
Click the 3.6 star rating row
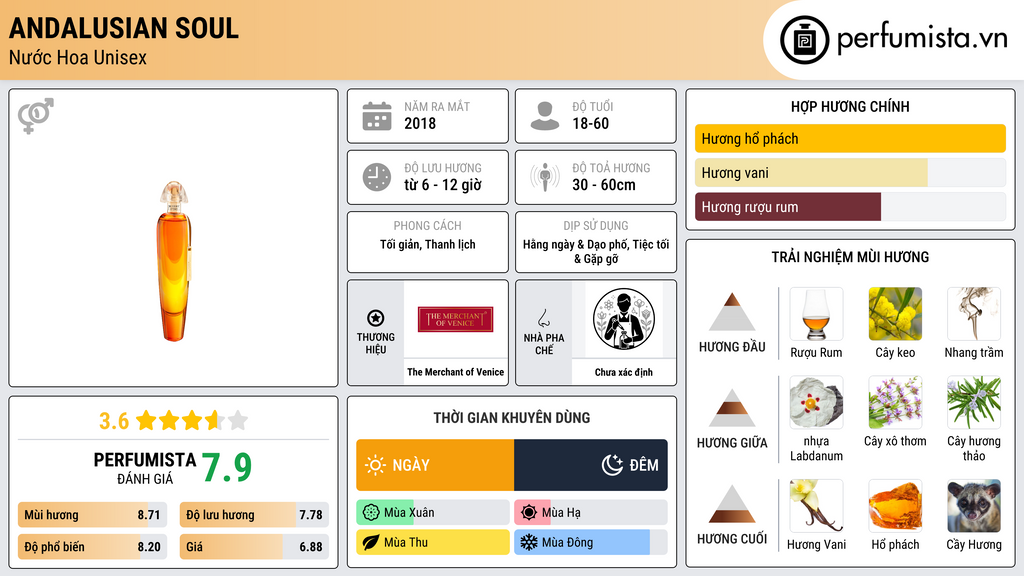[x=173, y=421]
